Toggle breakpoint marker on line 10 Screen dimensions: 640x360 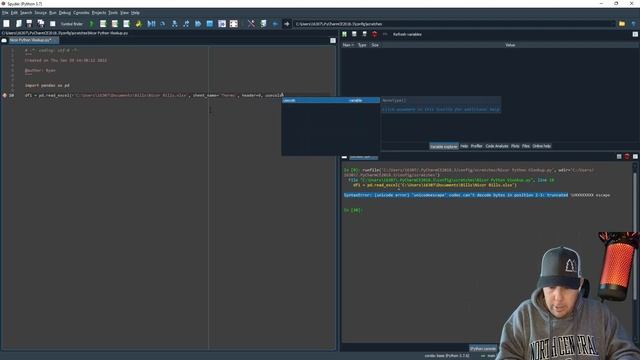pyautogui.click(x=4, y=95)
